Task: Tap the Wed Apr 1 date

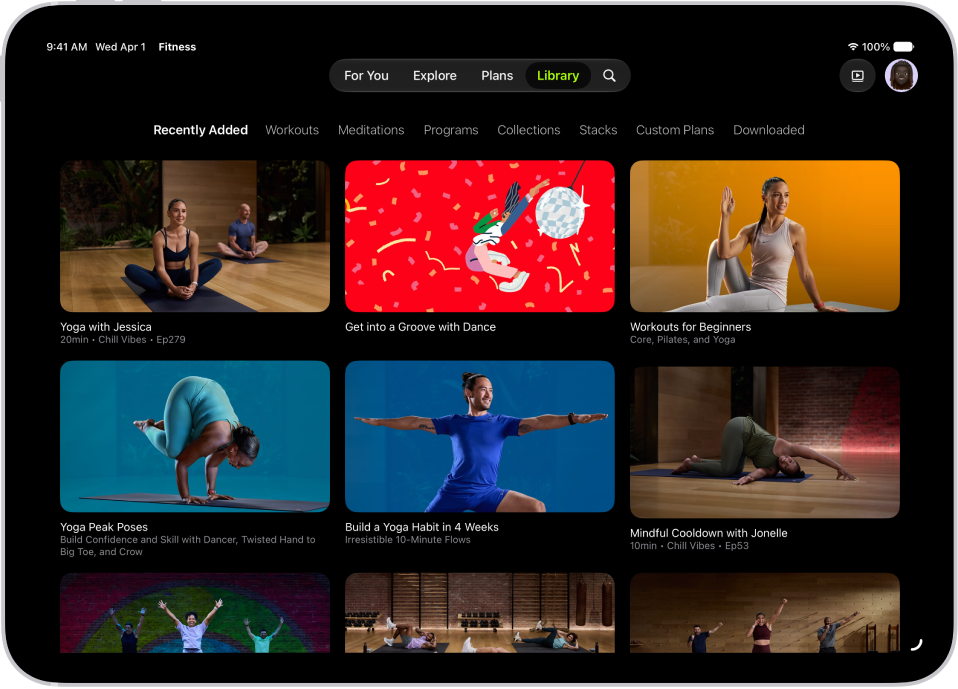Action: tap(120, 47)
